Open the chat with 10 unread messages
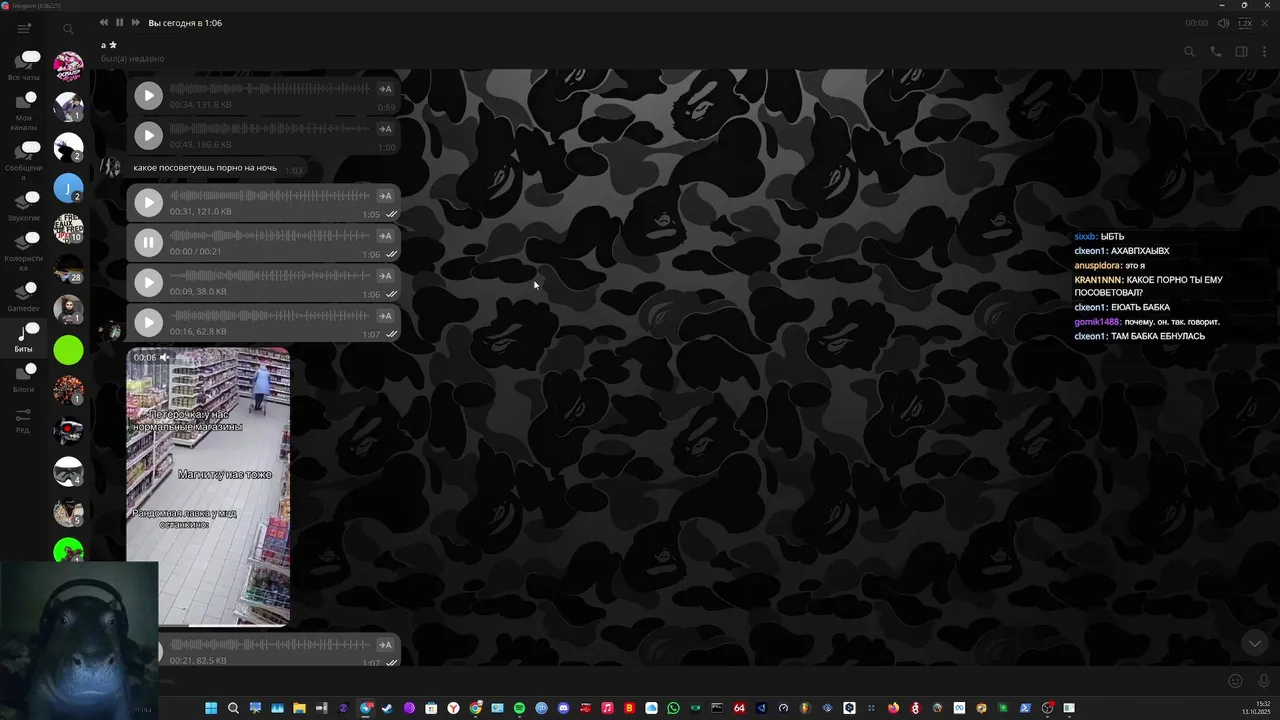This screenshot has height=720, width=1280. (68, 228)
